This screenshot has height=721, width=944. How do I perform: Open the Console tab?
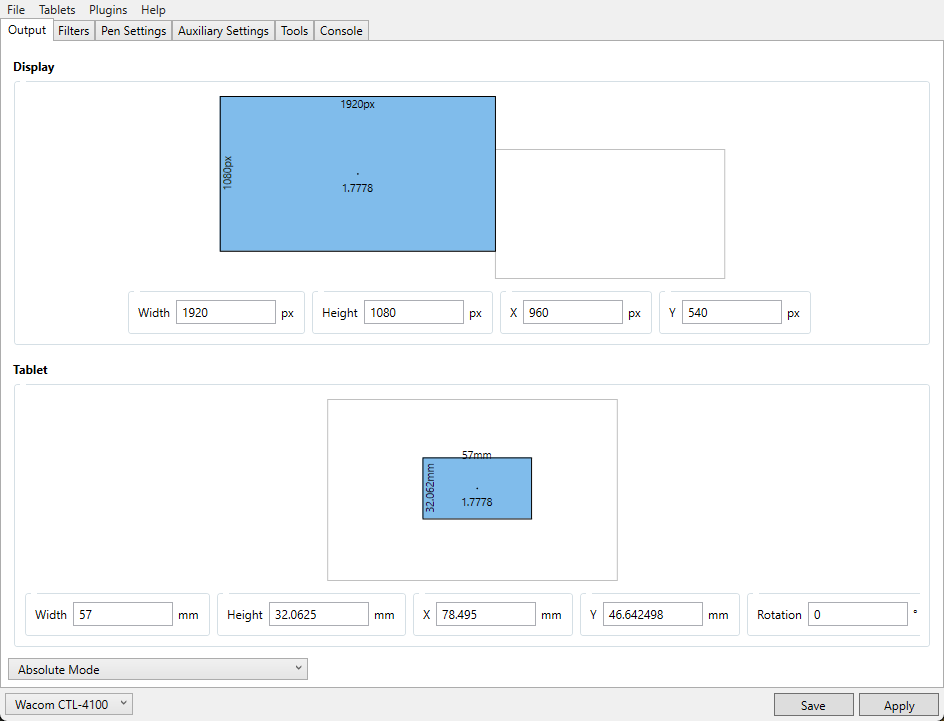point(341,31)
